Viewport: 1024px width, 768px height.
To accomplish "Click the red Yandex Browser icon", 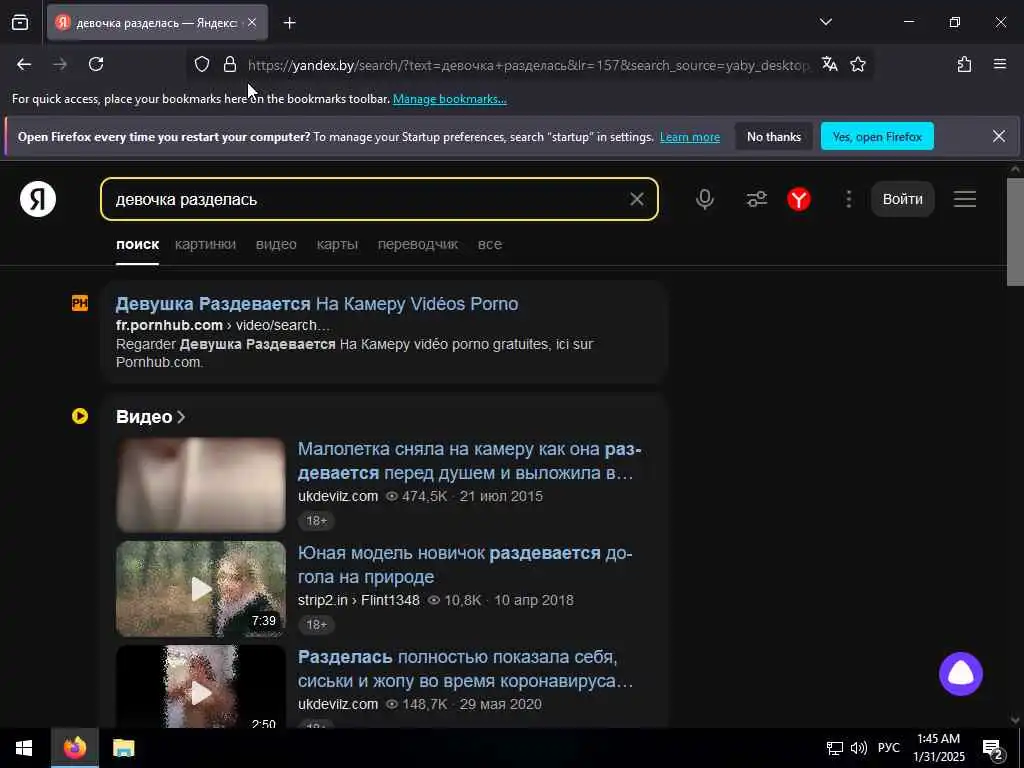I will [799, 199].
